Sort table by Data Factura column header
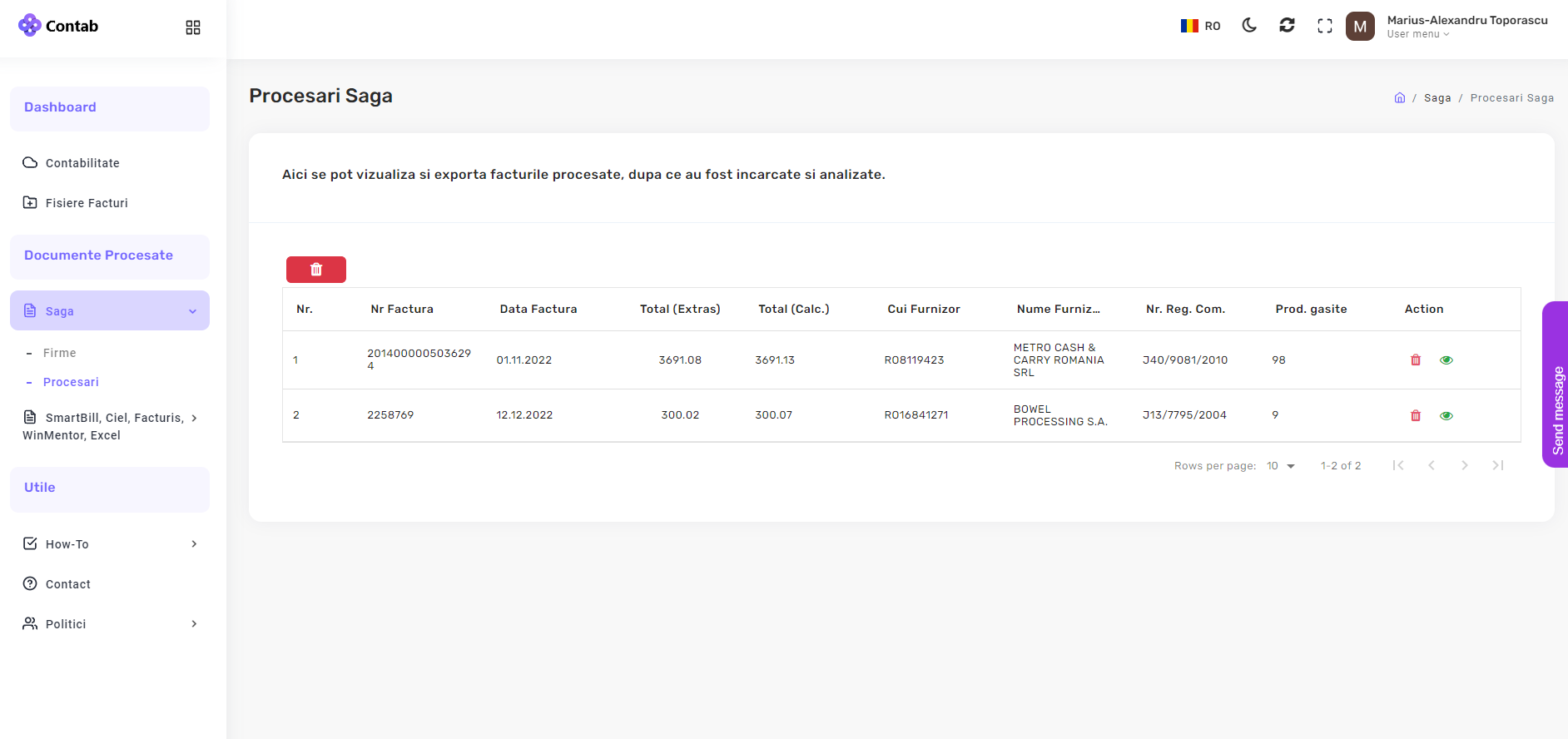 click(538, 310)
